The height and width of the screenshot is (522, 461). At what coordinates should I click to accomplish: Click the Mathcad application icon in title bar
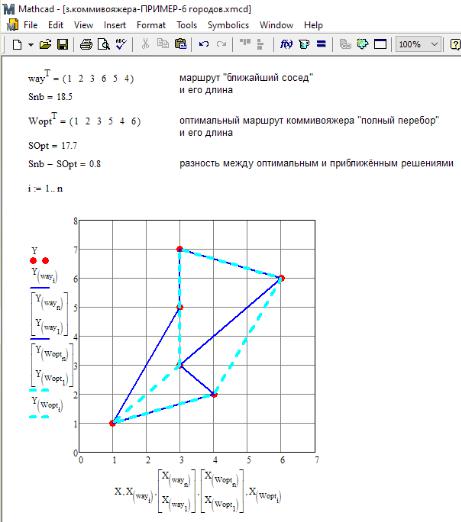coord(9,9)
